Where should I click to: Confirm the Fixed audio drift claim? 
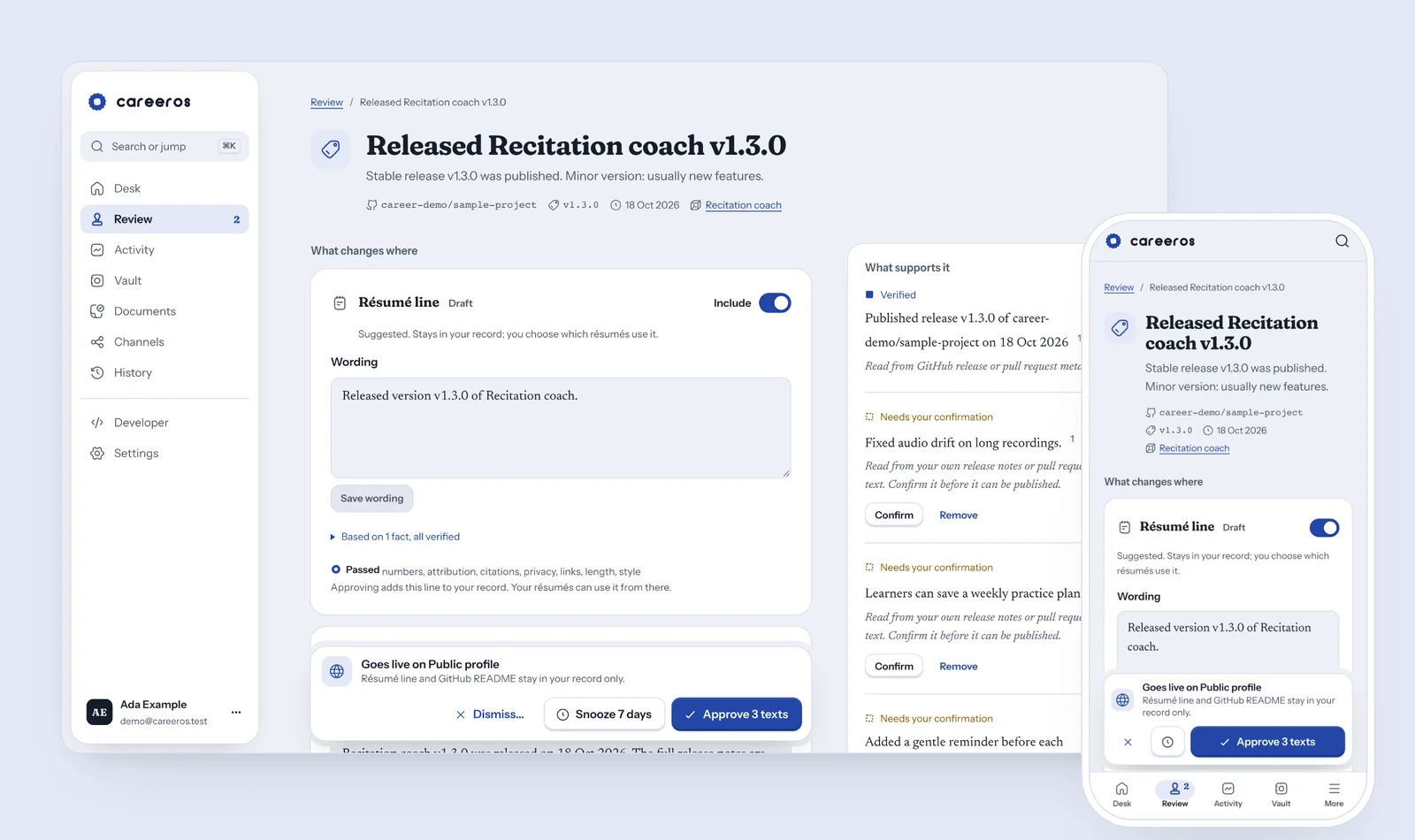pos(894,515)
